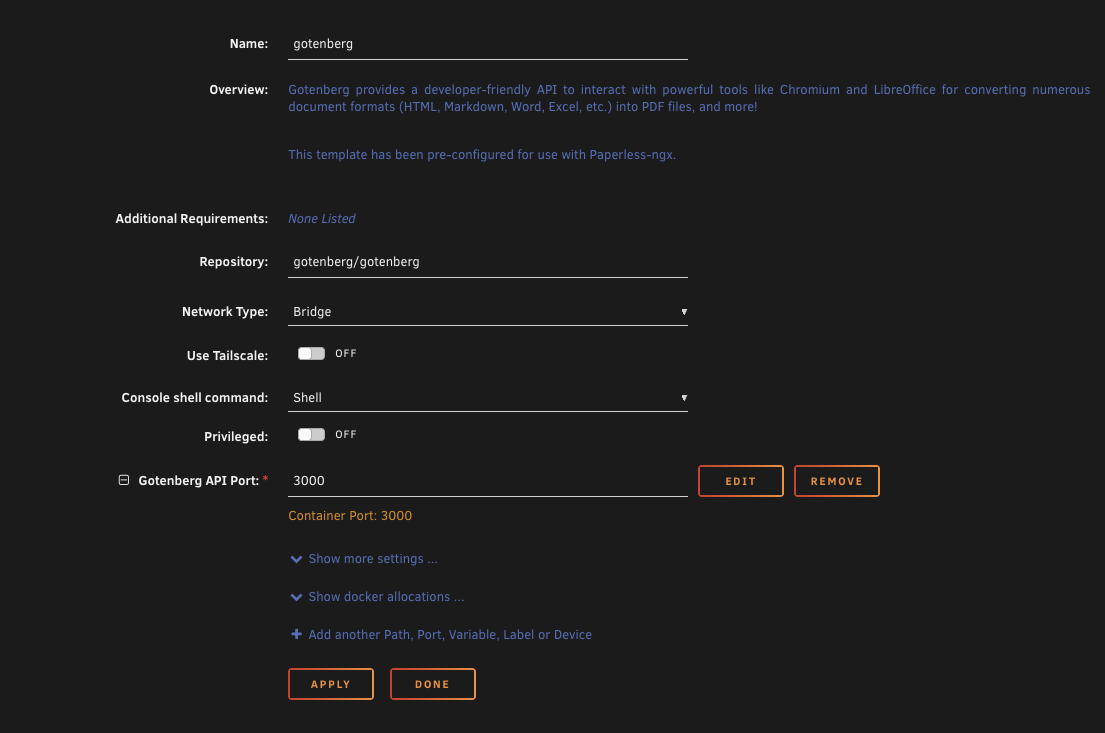The height and width of the screenshot is (733, 1105).
Task: Click the Done button
Action: (x=432, y=684)
